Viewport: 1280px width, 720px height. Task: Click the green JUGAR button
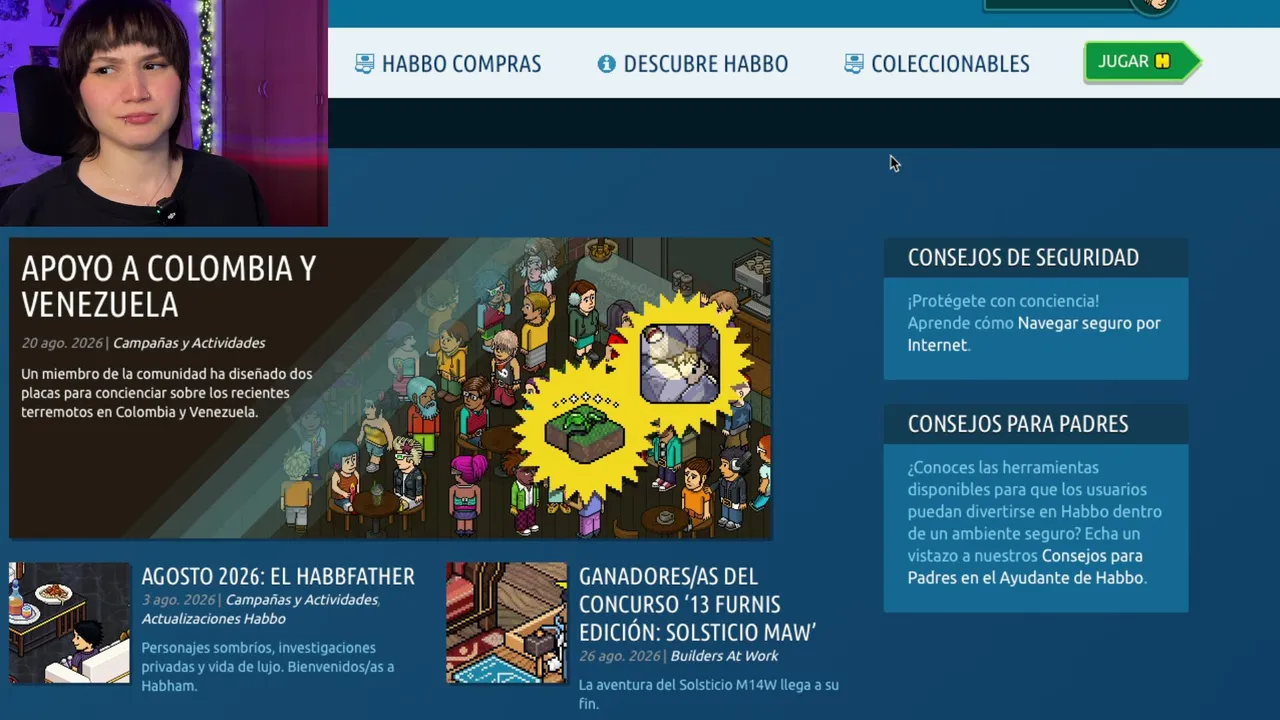pos(1141,62)
